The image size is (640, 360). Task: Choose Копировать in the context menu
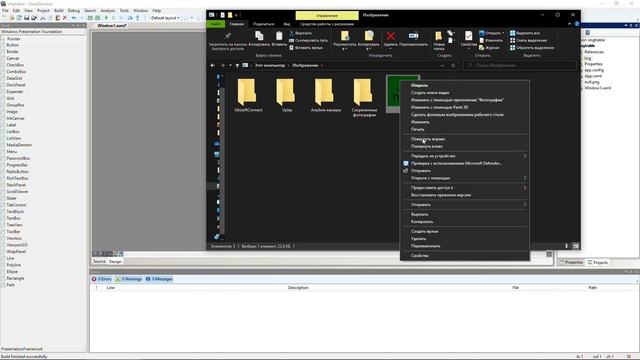(464, 222)
